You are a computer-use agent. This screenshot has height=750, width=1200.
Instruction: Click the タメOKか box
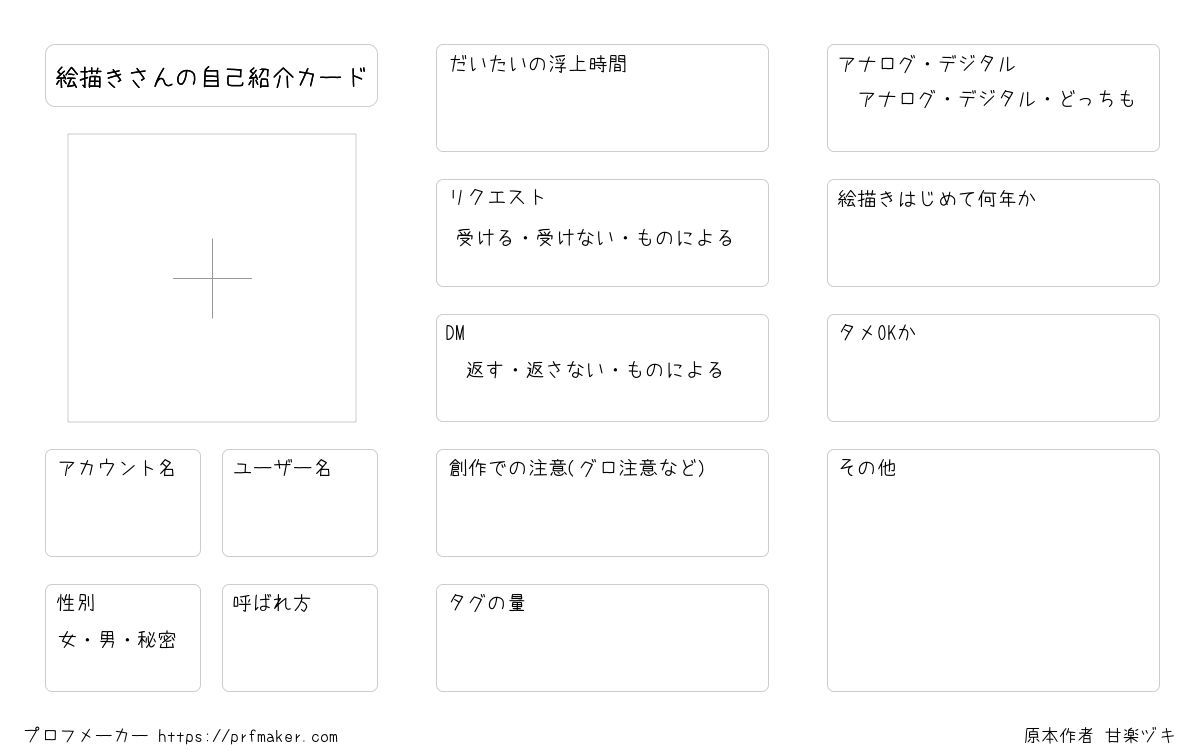[993, 368]
